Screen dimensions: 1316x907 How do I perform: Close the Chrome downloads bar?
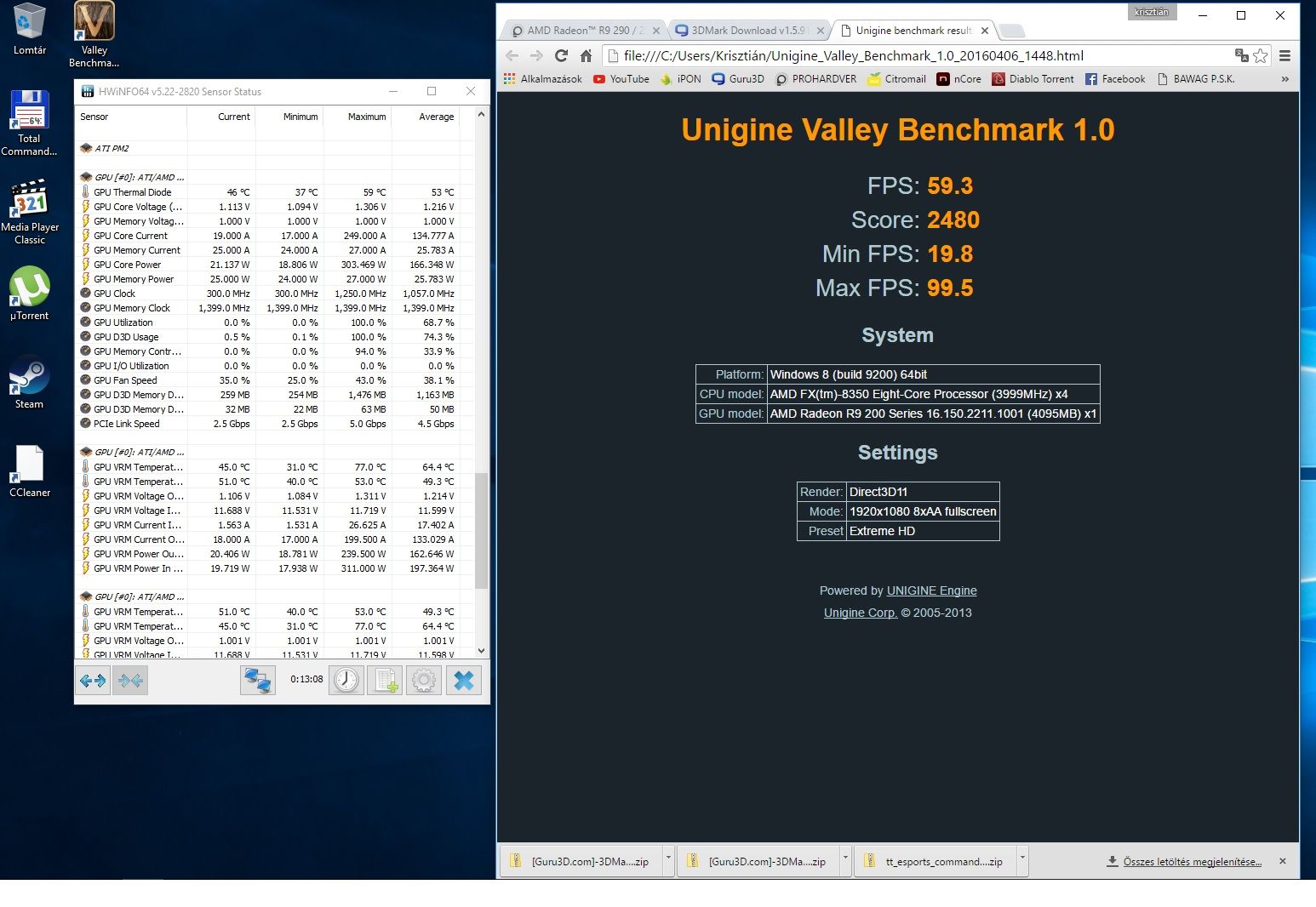point(1283,861)
